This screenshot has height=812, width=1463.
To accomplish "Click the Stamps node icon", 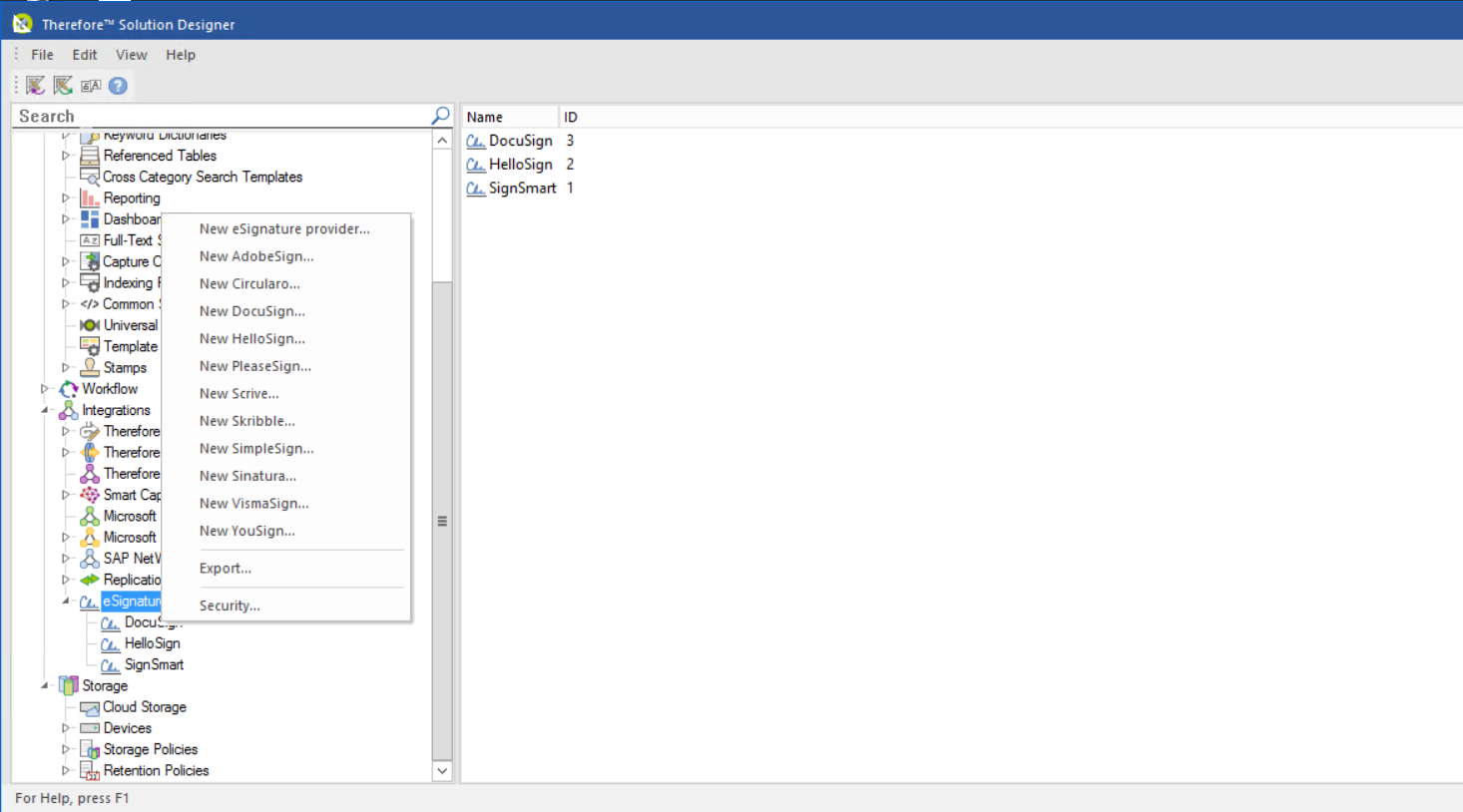I will pyautogui.click(x=90, y=367).
